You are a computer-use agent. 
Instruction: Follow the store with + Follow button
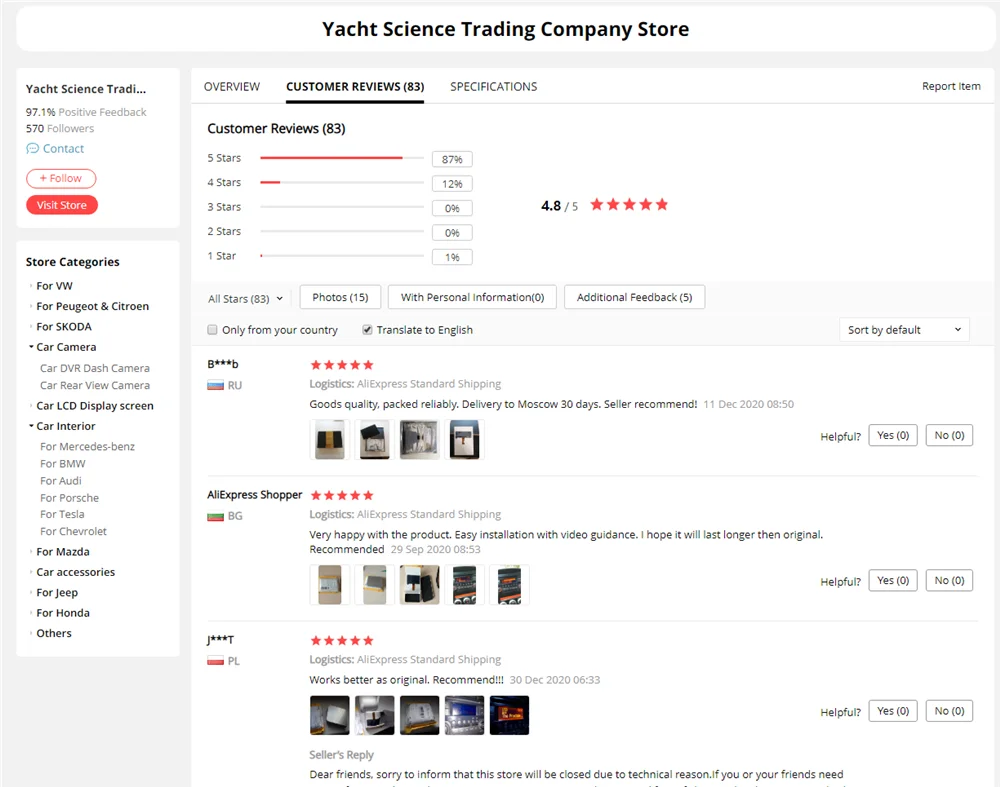pos(61,179)
